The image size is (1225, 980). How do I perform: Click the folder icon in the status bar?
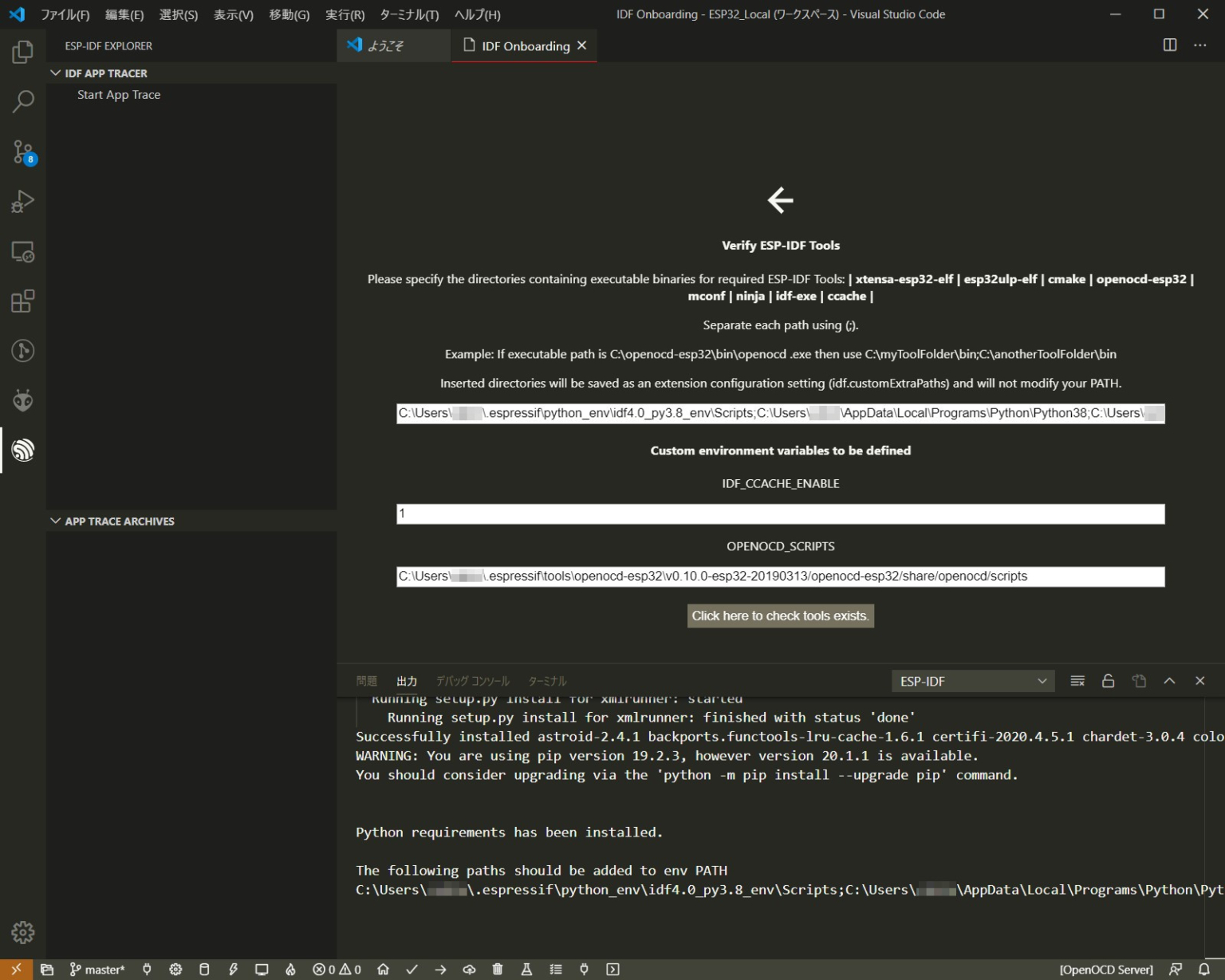pos(47,970)
